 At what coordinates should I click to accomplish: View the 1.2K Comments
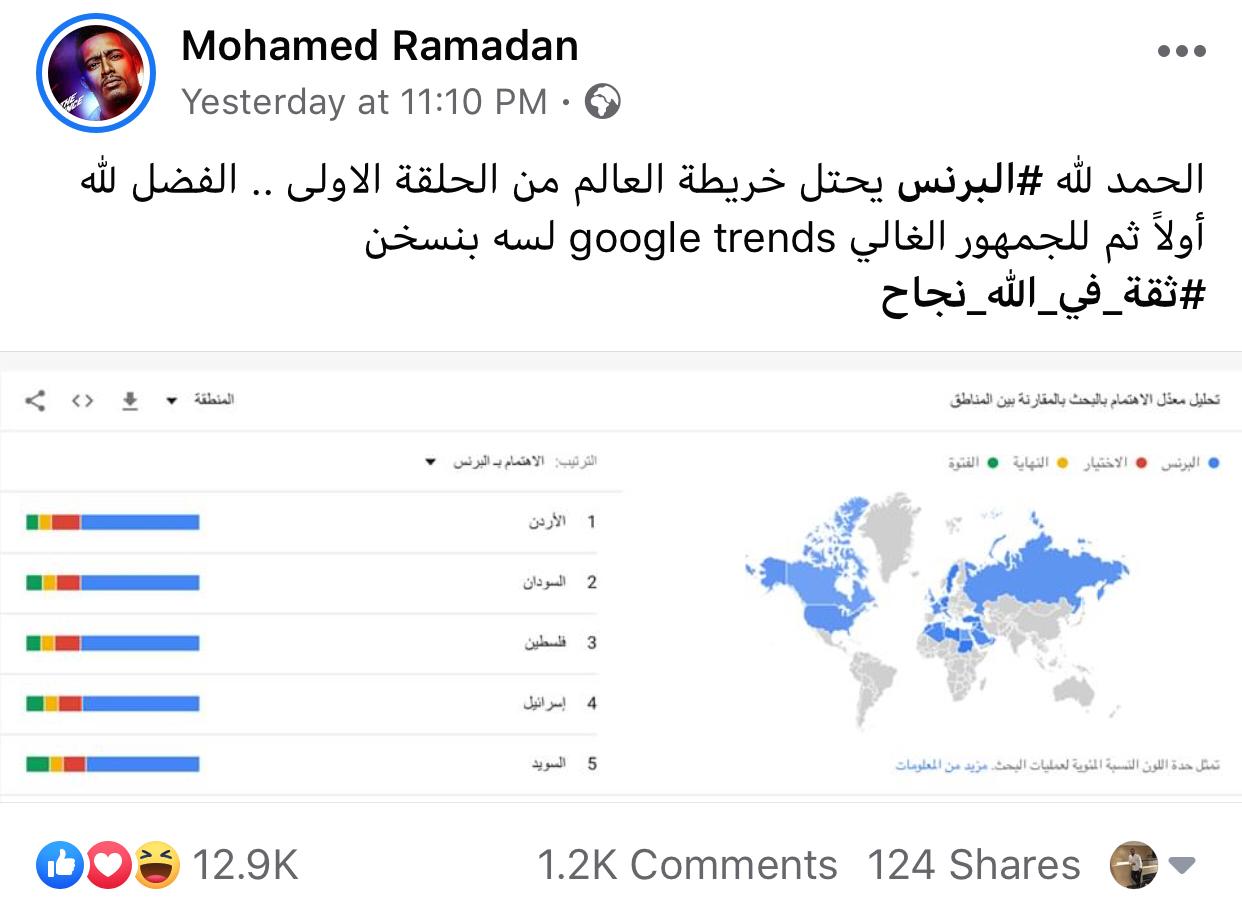(687, 865)
